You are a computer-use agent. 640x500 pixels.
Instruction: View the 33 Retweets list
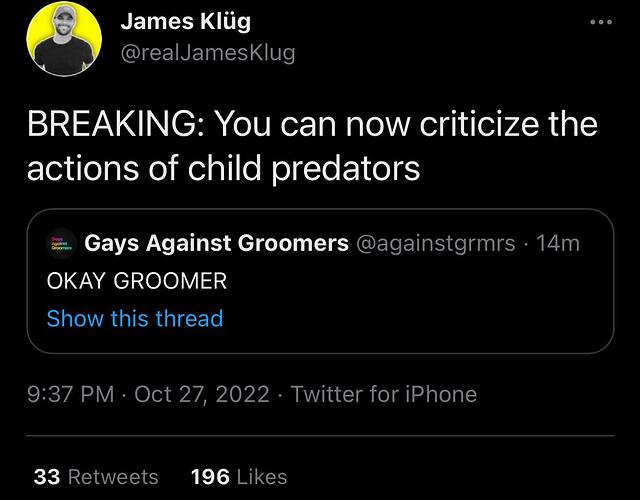click(x=96, y=477)
